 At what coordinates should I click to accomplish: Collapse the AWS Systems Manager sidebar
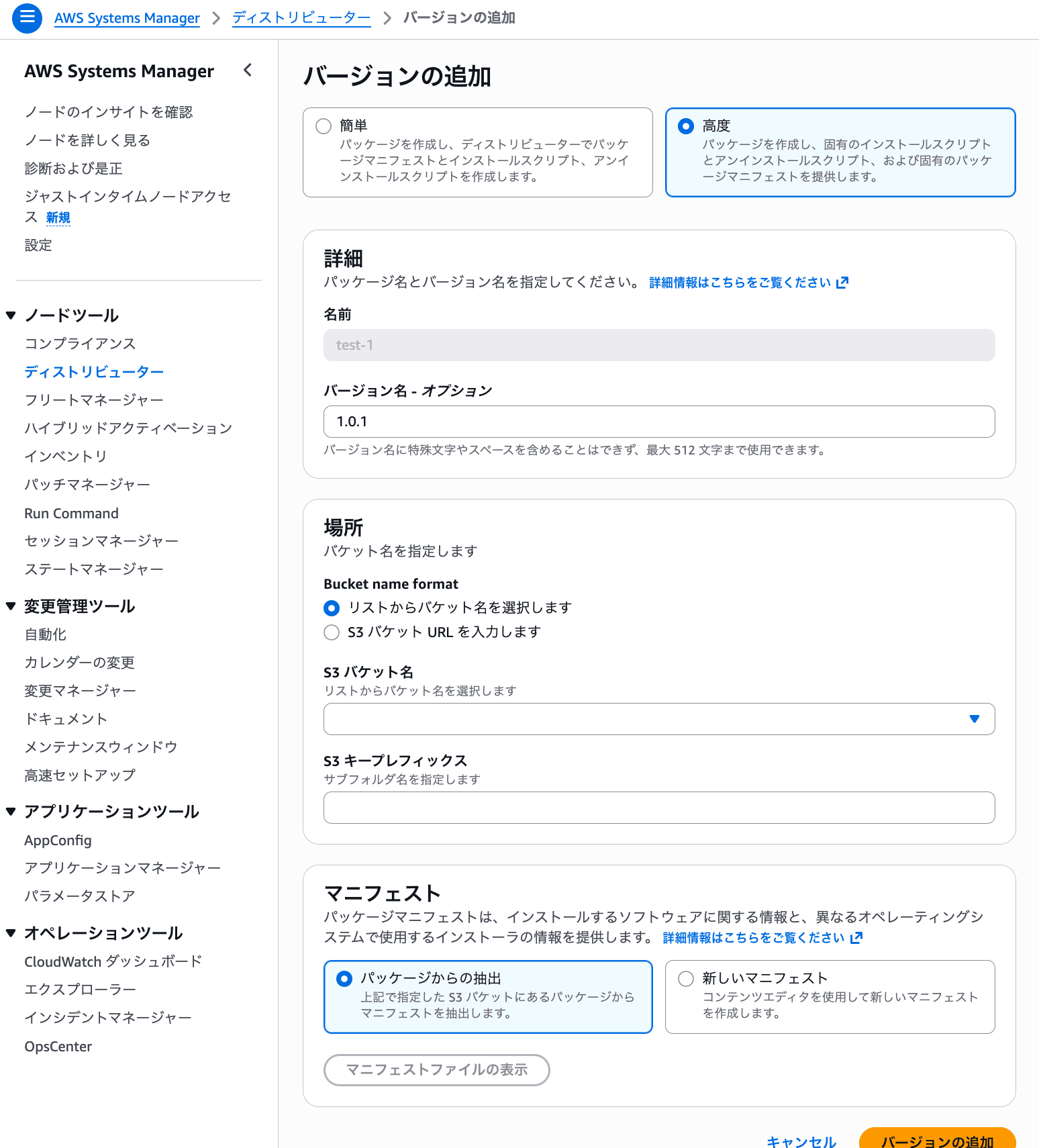point(248,70)
